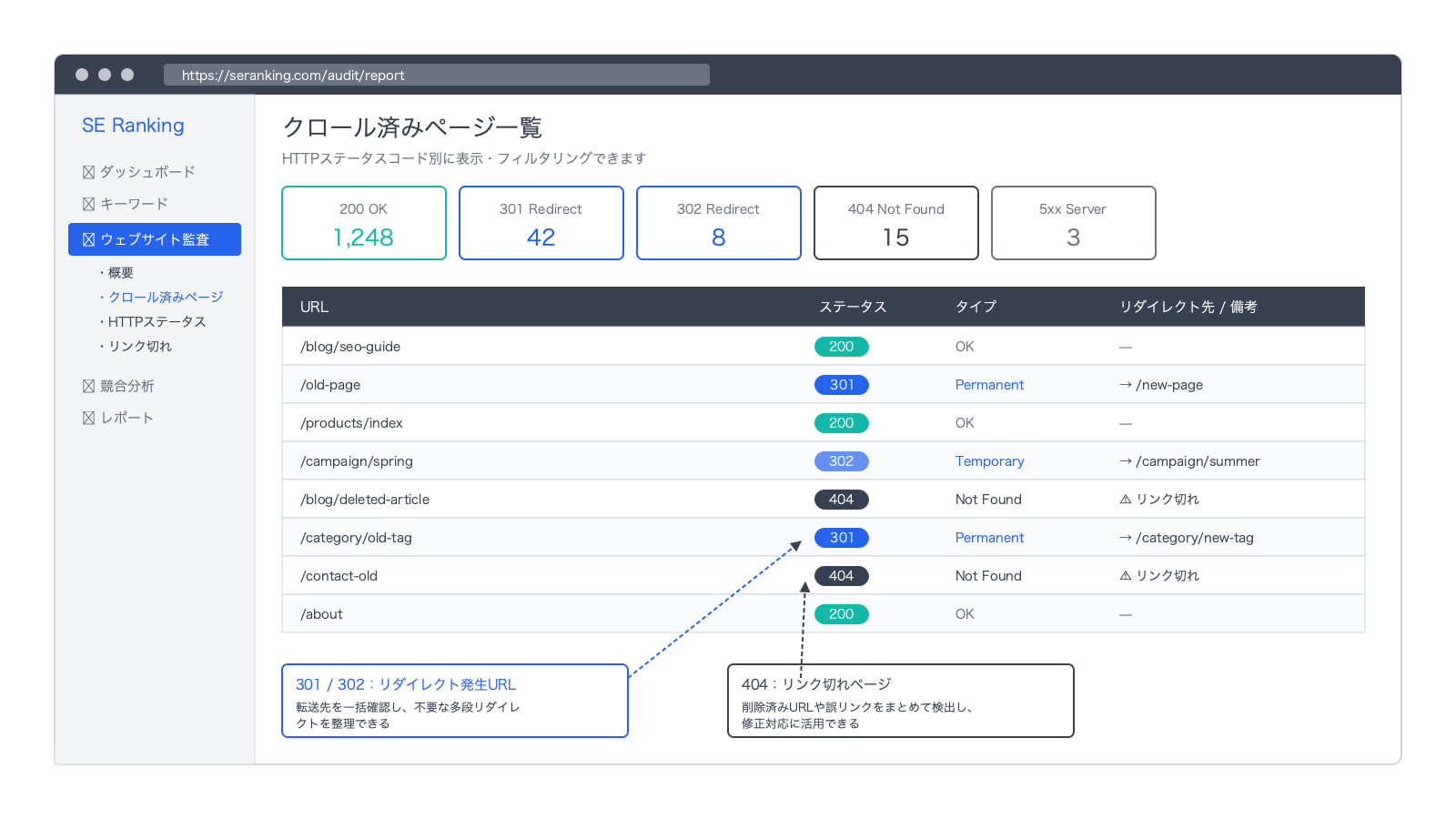
Task: Filter by 301 Redirect card
Action: pyautogui.click(x=541, y=223)
